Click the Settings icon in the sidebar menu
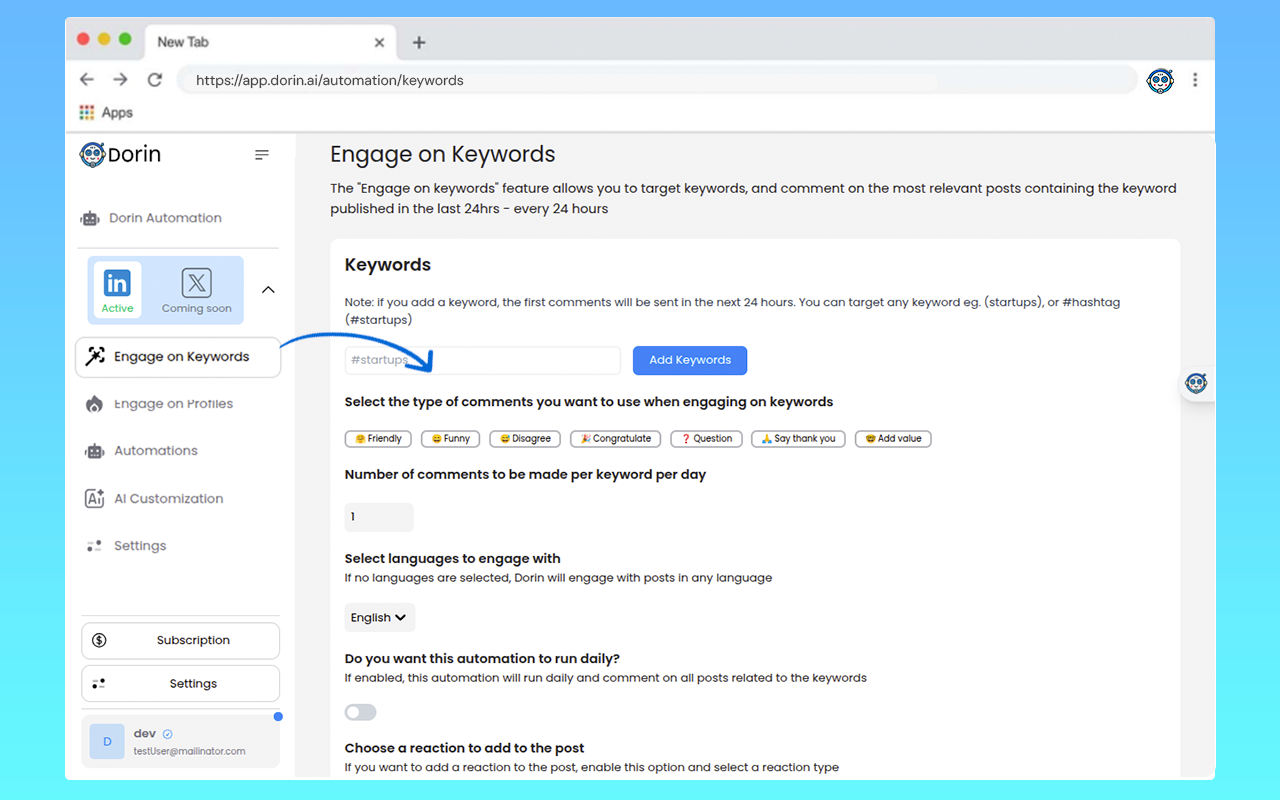This screenshot has width=1280, height=800. pos(94,546)
